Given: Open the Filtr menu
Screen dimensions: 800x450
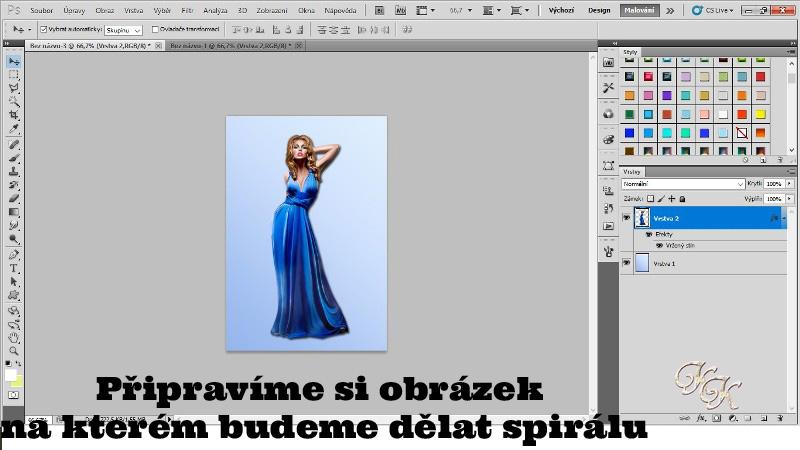Looking at the screenshot, I should (x=187, y=10).
